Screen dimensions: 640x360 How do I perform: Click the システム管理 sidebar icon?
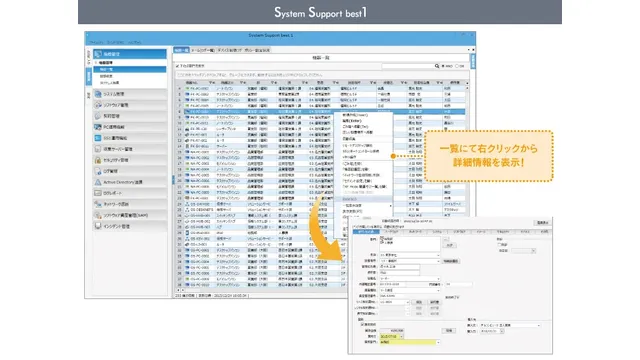[x=98, y=94]
